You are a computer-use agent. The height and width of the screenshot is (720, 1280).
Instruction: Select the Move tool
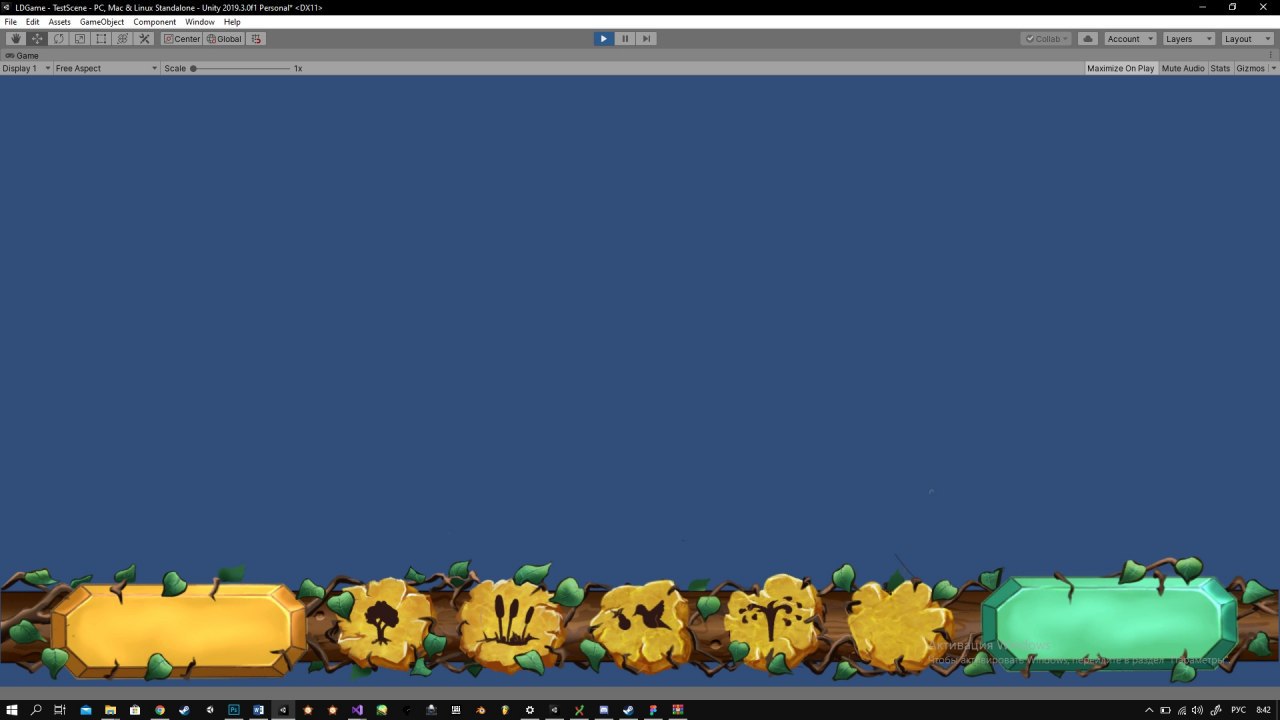37,39
